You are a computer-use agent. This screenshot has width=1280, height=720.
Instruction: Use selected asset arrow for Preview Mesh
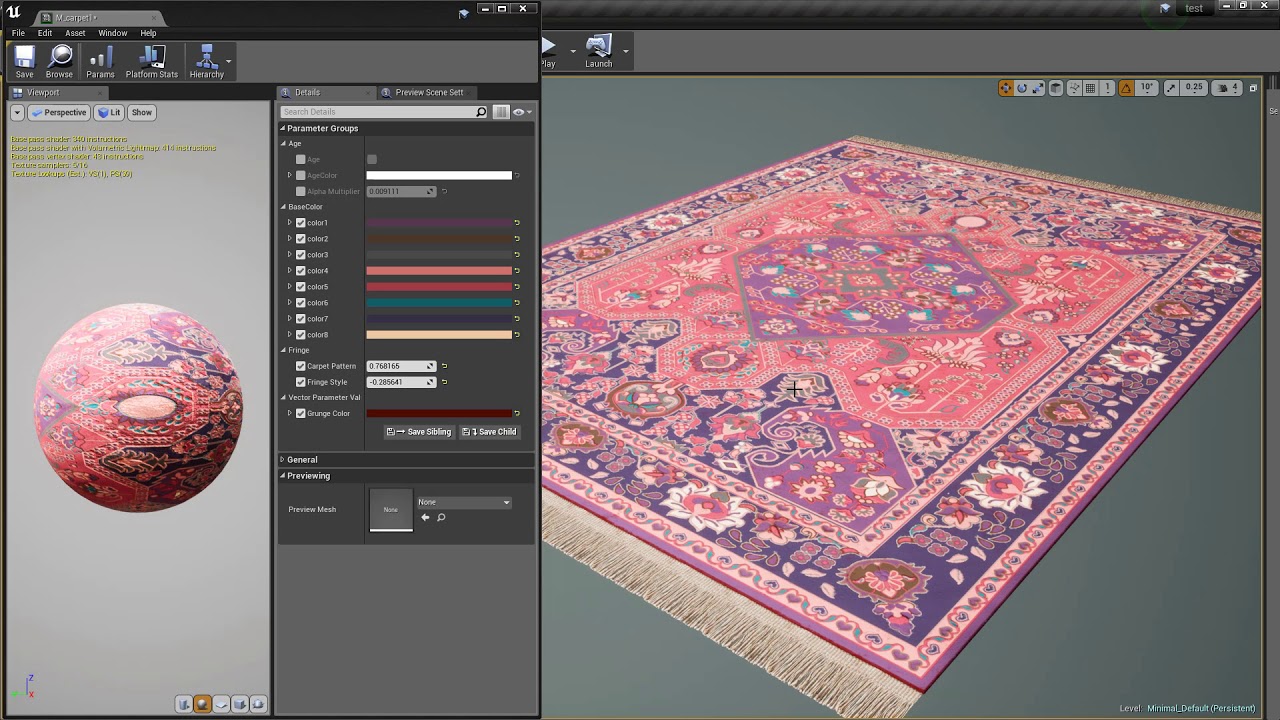tap(425, 517)
